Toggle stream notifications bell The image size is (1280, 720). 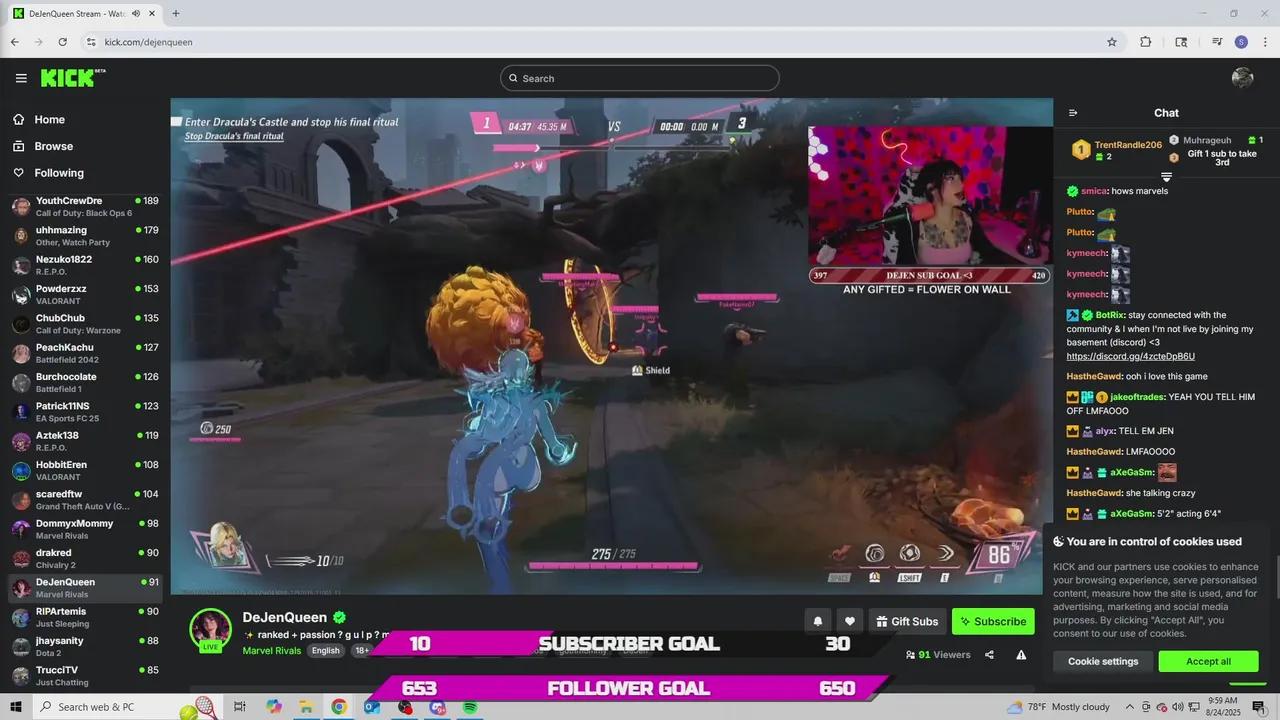click(818, 621)
